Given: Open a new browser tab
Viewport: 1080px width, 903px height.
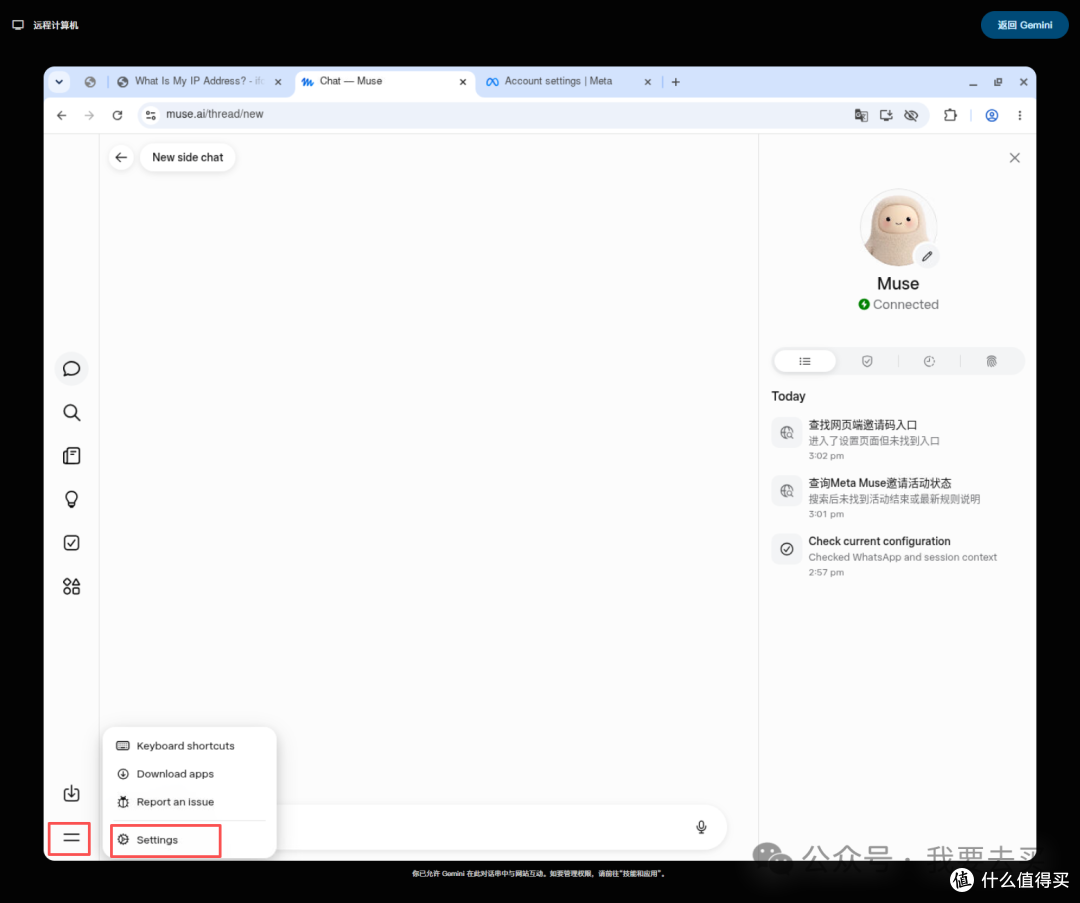Looking at the screenshot, I should click(x=676, y=82).
